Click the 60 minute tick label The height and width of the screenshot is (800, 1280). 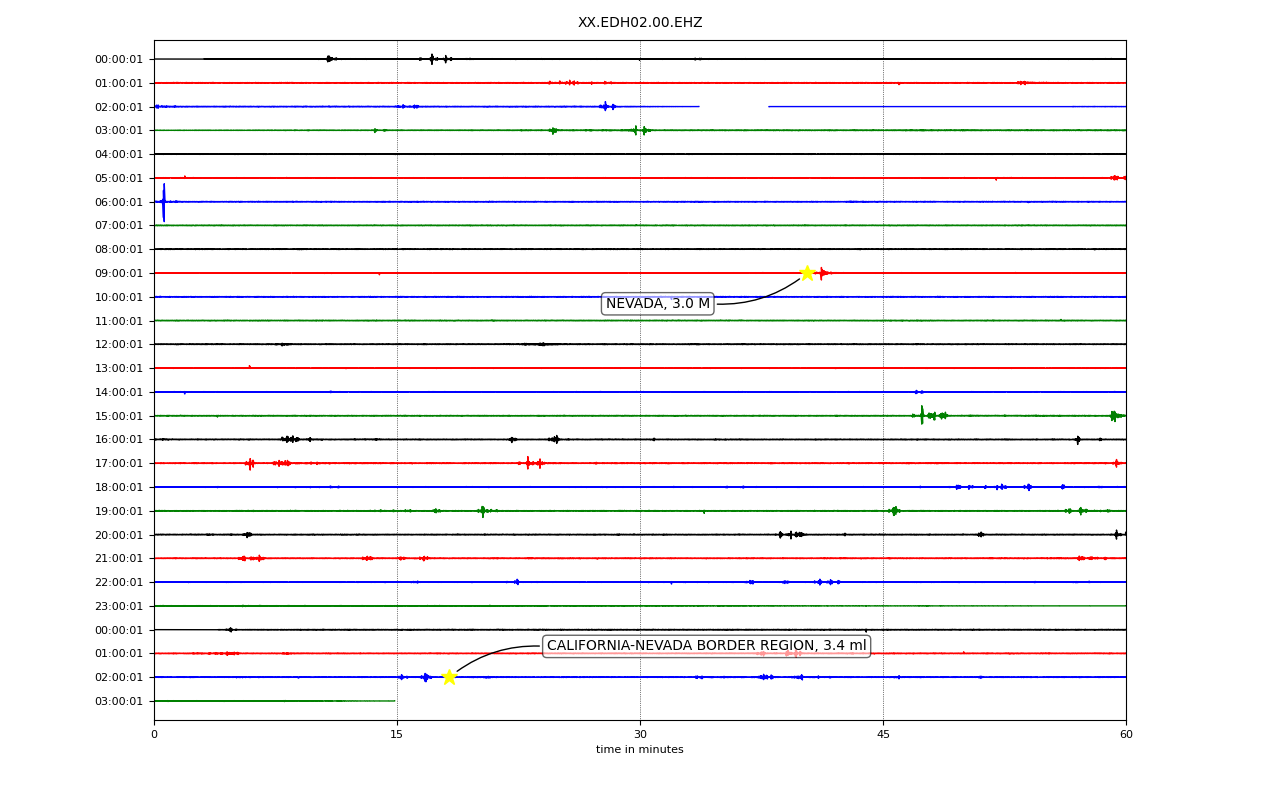pos(1126,735)
